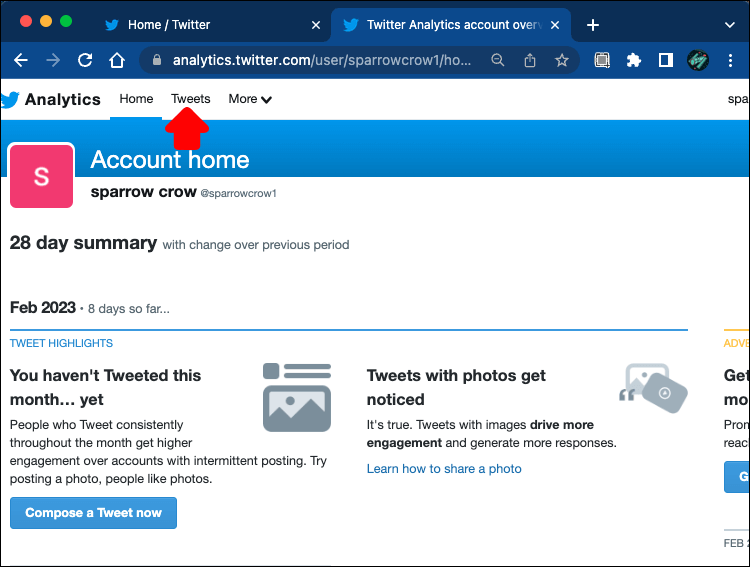The height and width of the screenshot is (567, 750).
Task: Click the TWEET HIGHLIGHTS heading
Action: [61, 343]
